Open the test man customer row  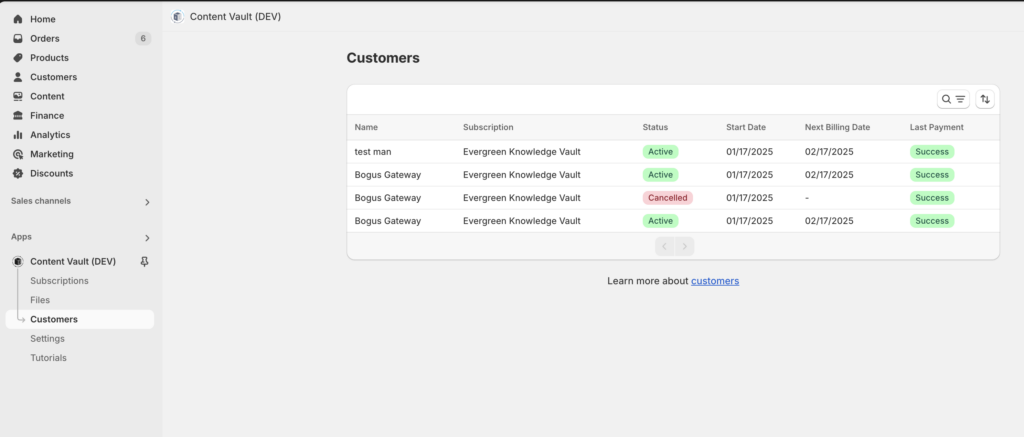[x=673, y=152]
